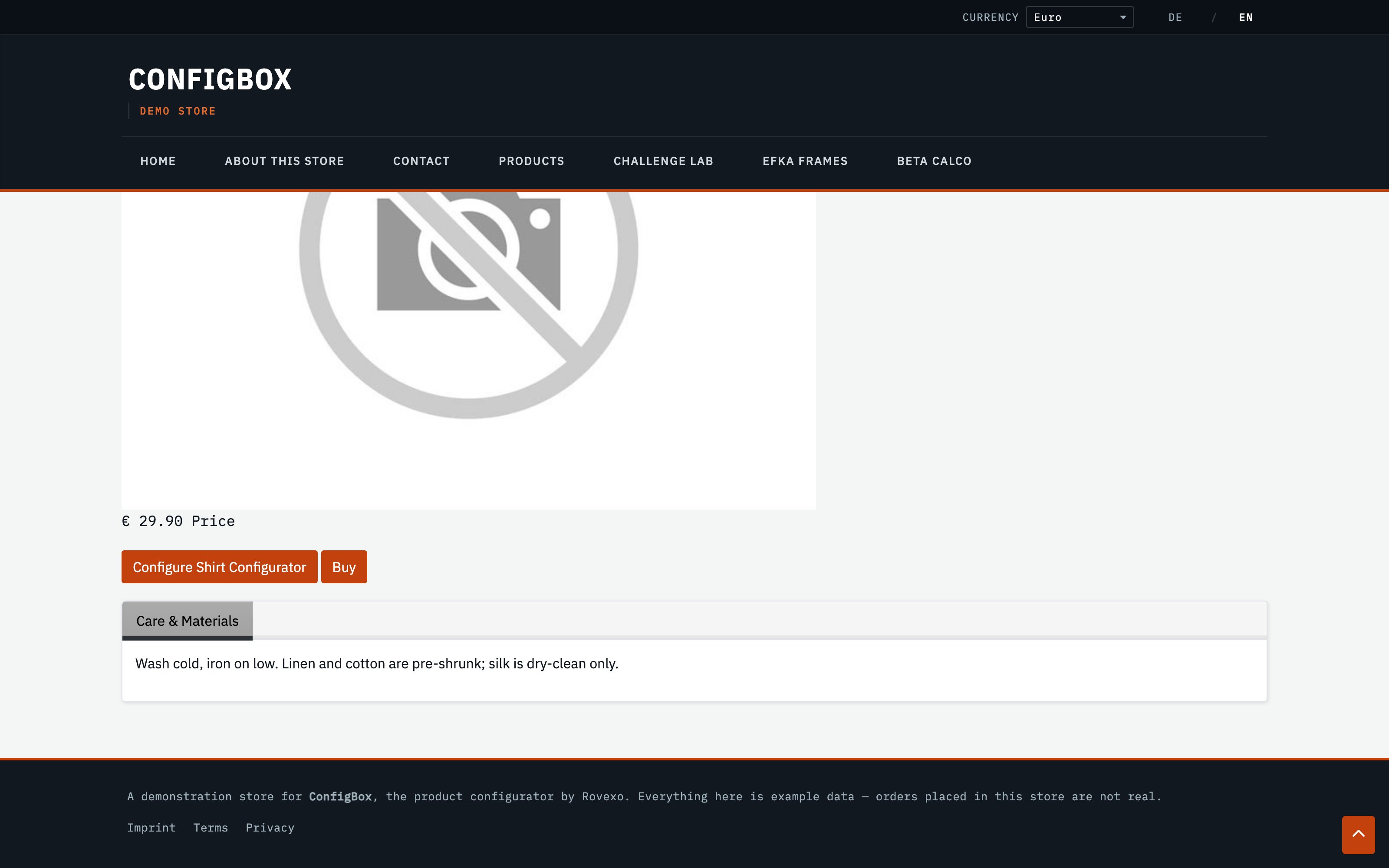Viewport: 1389px width, 868px height.
Task: Click the no-image placeholder picture
Action: click(468, 350)
